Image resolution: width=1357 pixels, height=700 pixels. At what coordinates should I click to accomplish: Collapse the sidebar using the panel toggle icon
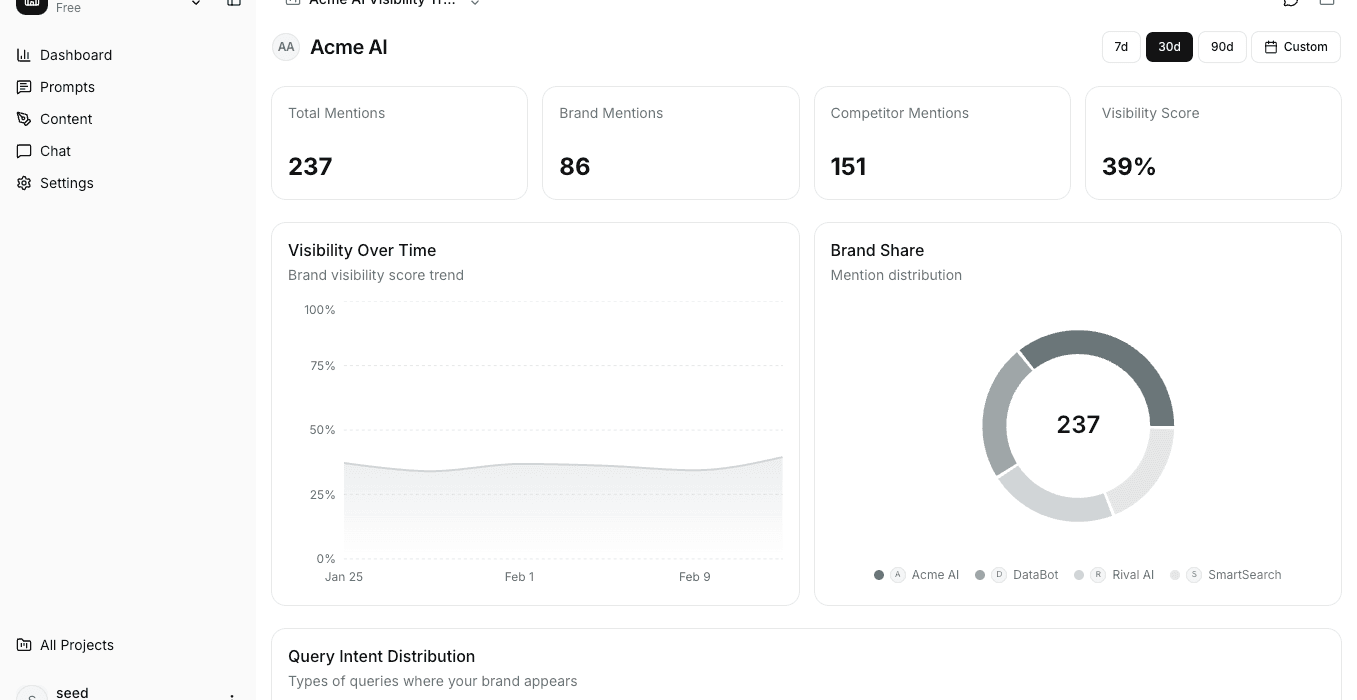pos(234,4)
